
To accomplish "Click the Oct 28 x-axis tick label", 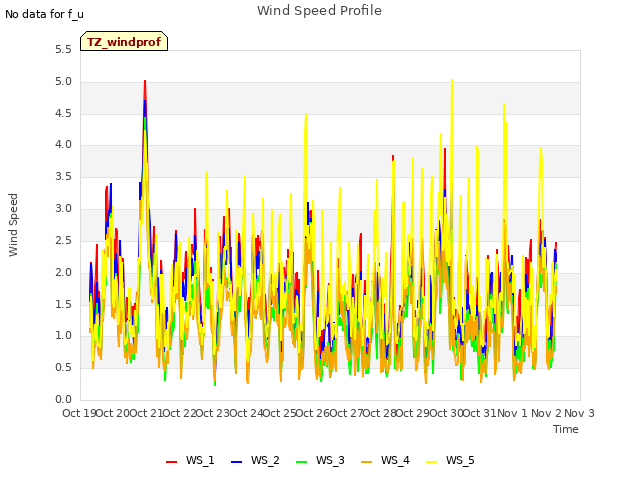I will point(380,413).
